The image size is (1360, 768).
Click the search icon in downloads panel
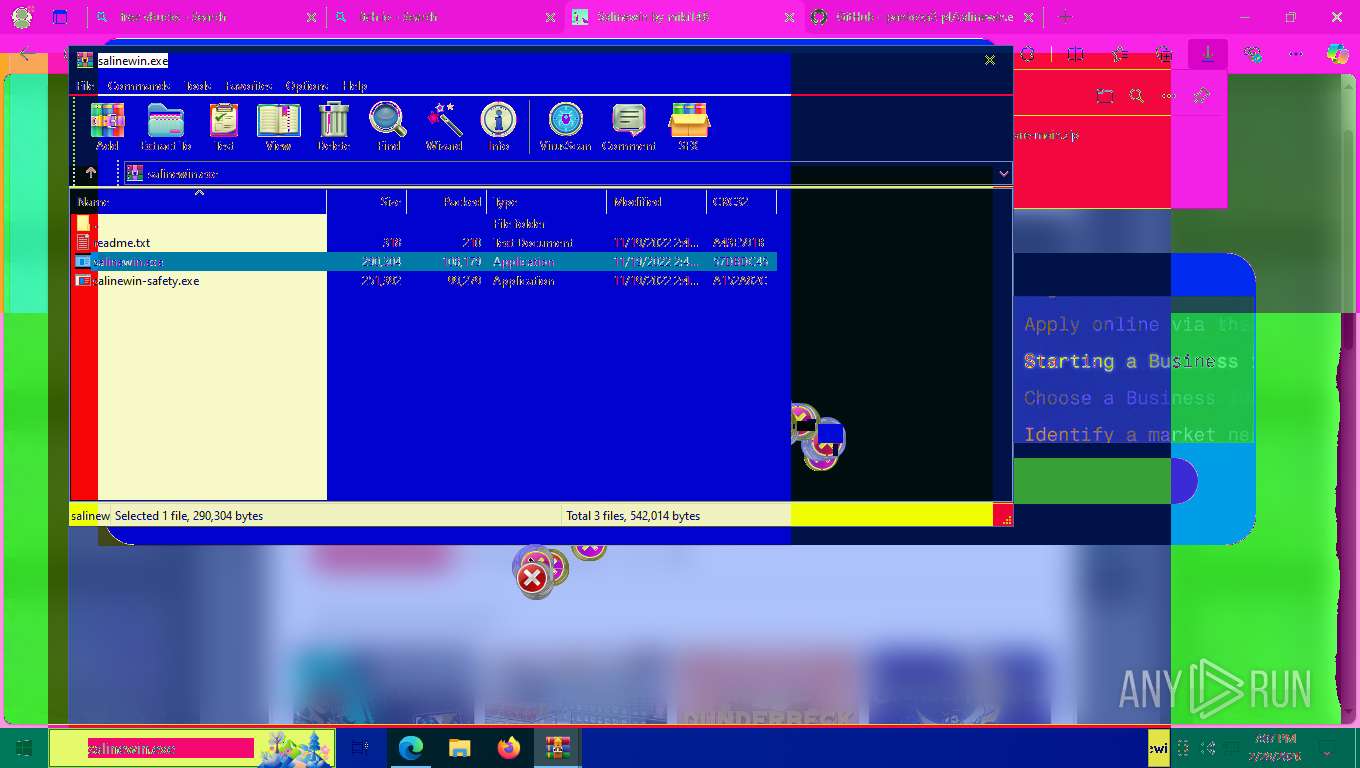point(1137,96)
